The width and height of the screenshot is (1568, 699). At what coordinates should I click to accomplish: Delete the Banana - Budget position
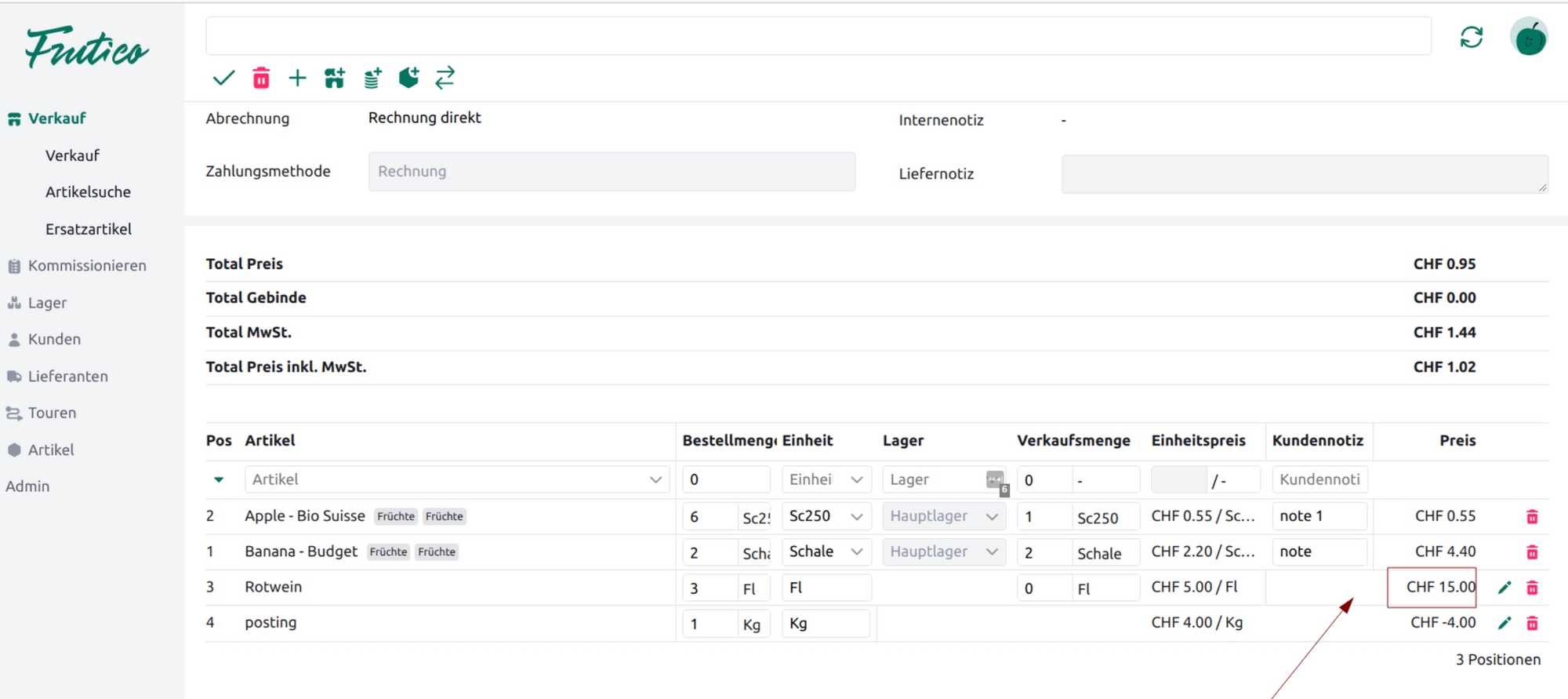(1532, 552)
